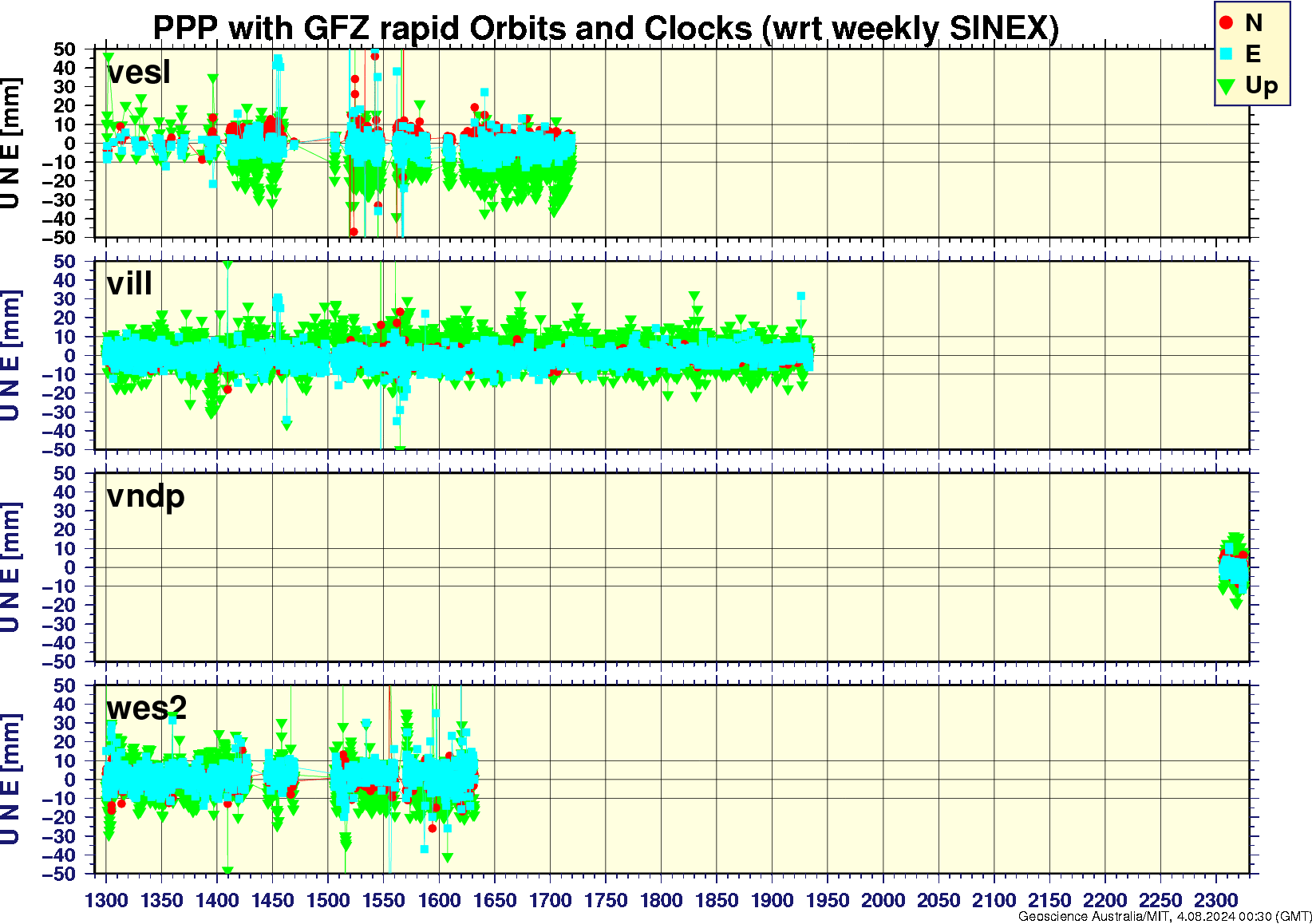Click x-axis tick label 2200

[x=1105, y=900]
